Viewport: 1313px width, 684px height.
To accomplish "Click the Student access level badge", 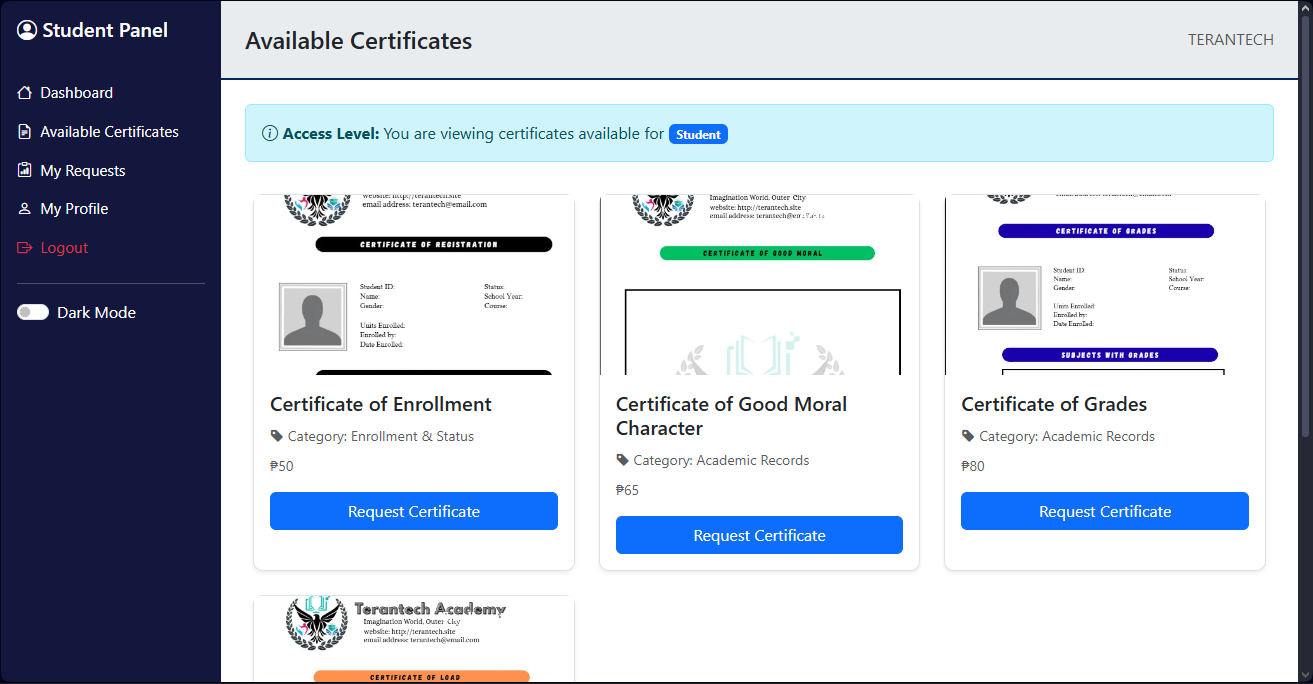I will click(698, 133).
